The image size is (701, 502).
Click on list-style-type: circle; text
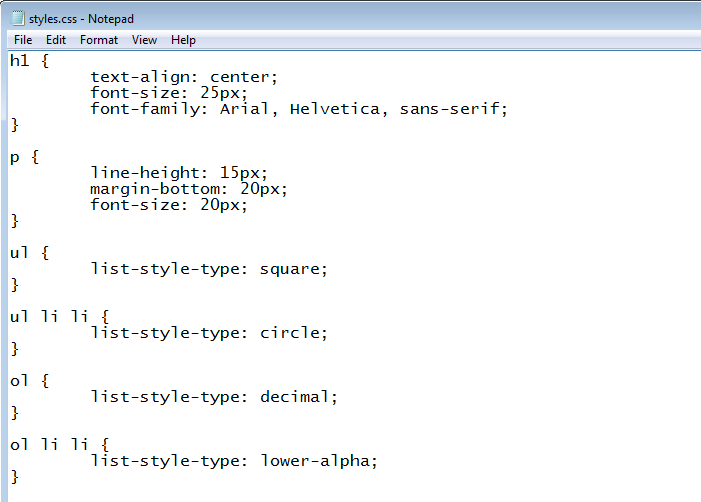coord(209,333)
